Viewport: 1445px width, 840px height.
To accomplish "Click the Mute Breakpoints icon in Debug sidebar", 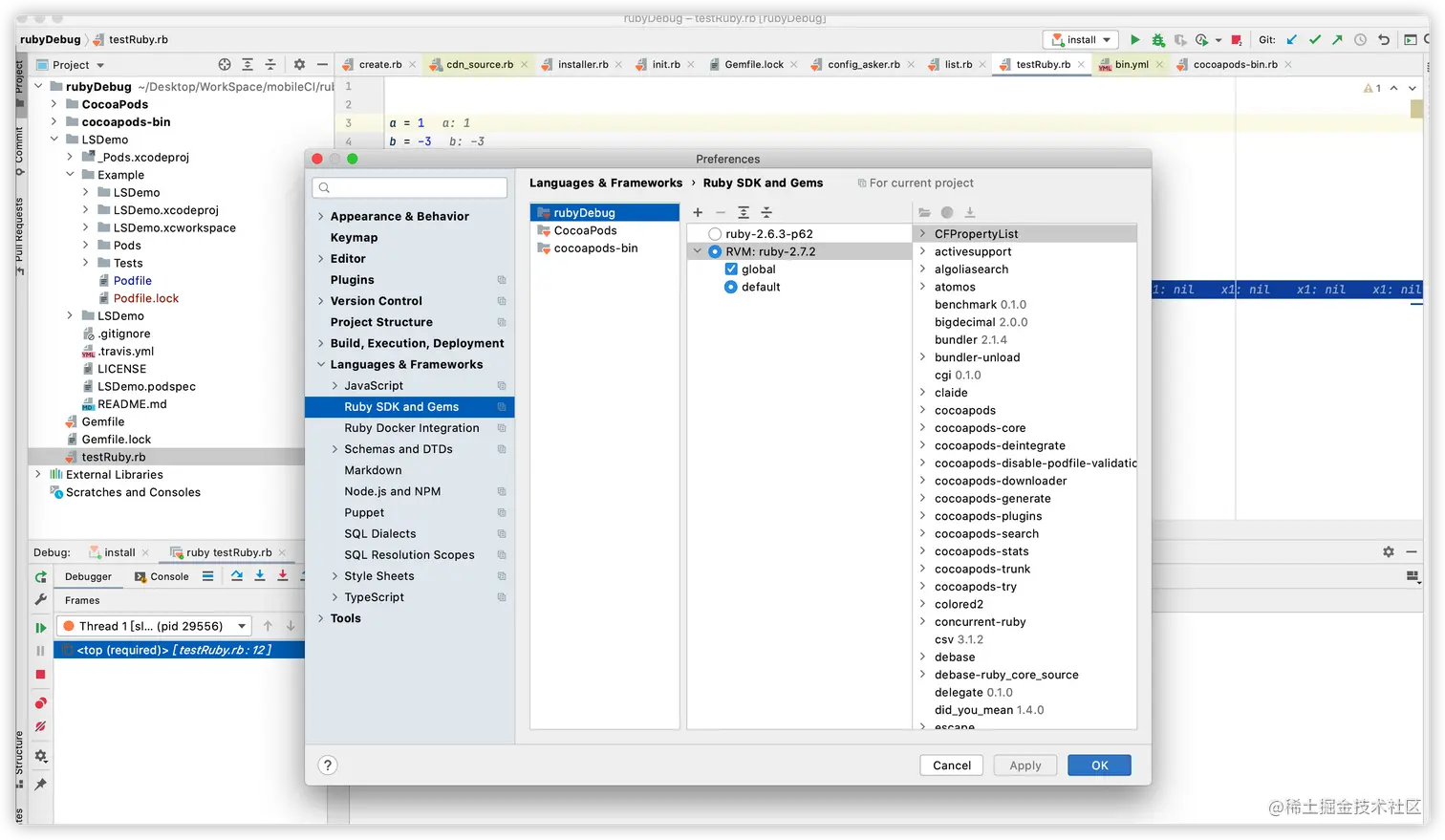I will click(x=40, y=726).
